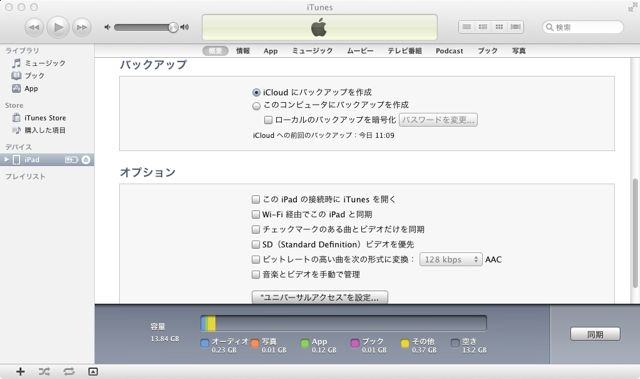Screen dimensions: 640x379
Task: Click the green App legend swatch
Action: tap(305, 344)
